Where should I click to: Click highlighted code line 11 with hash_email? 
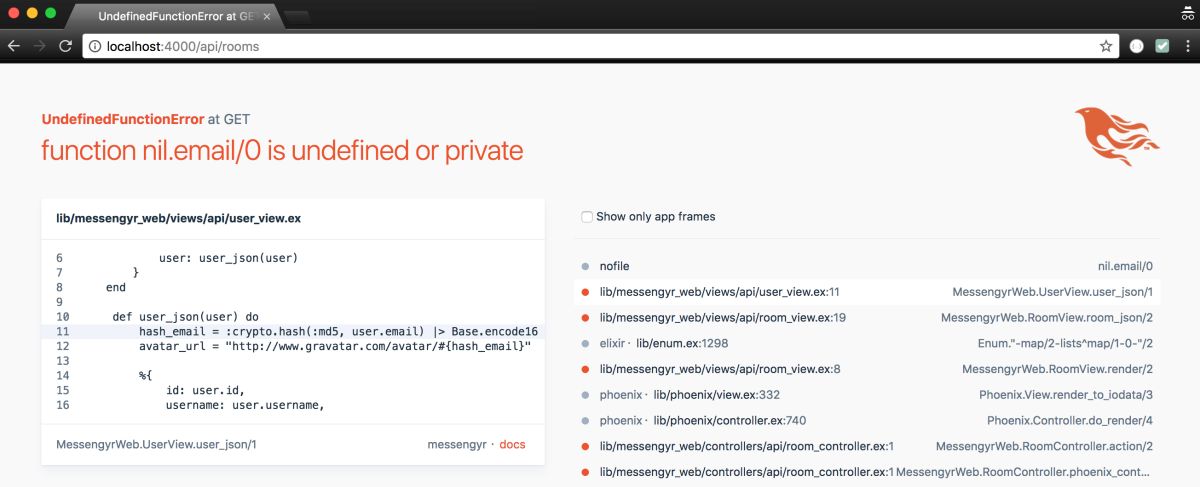(293, 331)
